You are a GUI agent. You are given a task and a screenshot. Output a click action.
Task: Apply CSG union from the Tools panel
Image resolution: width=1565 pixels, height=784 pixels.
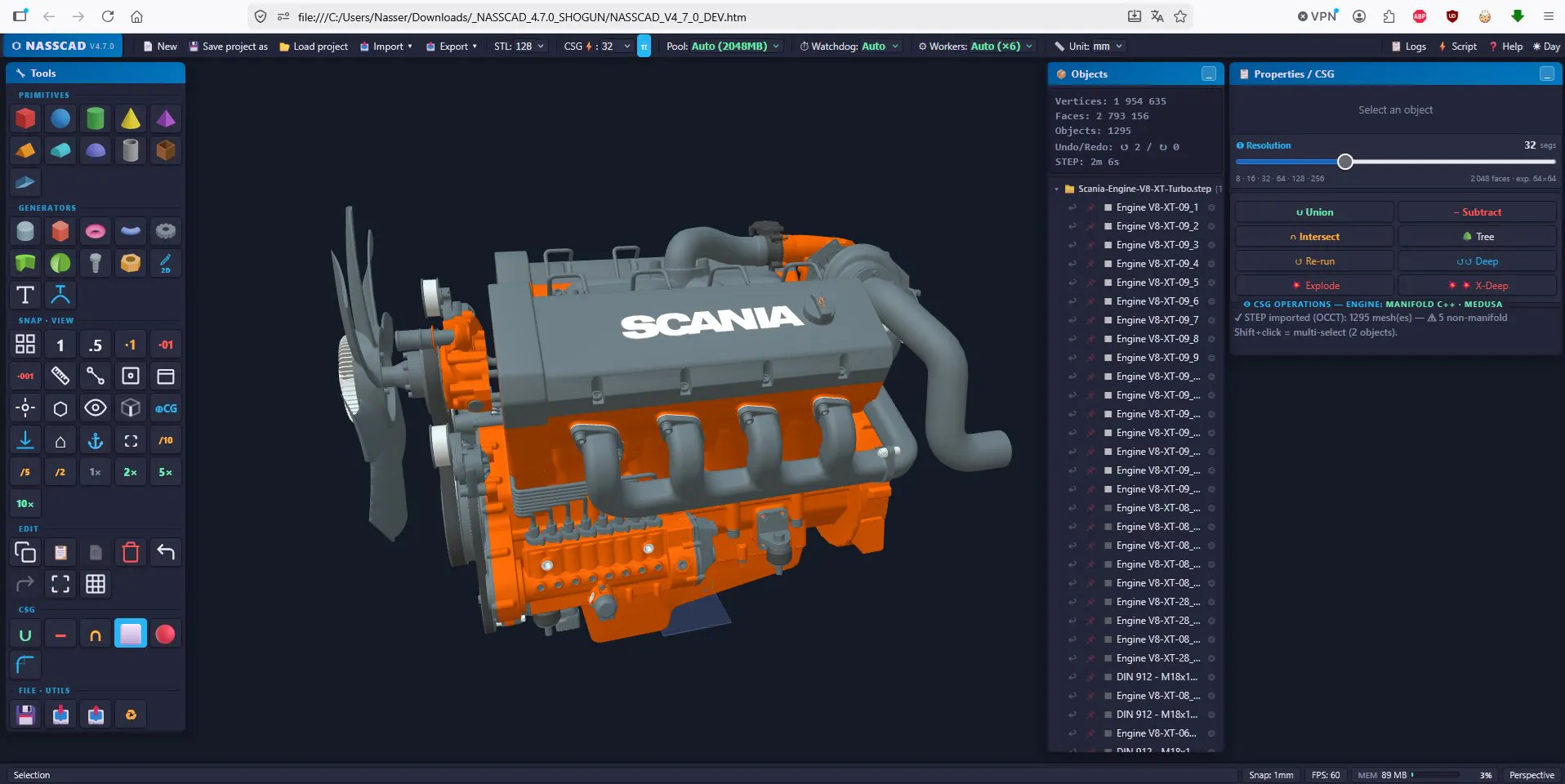coord(25,635)
